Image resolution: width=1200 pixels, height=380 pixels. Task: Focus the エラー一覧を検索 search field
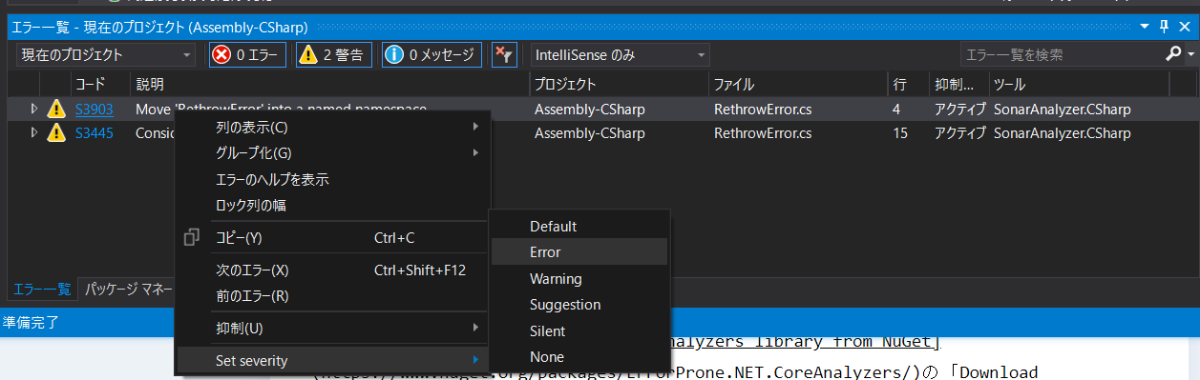coord(1060,55)
